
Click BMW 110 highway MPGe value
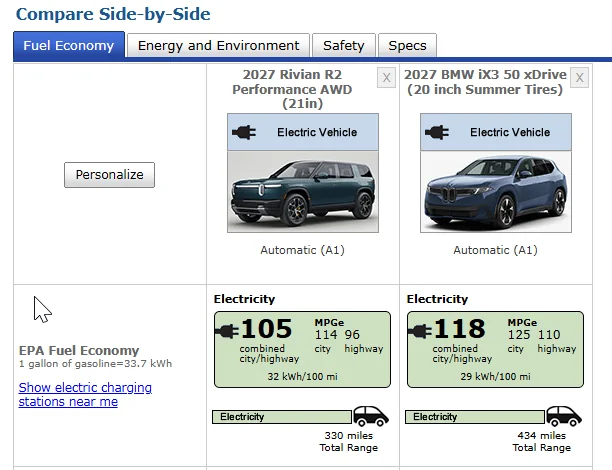coord(549,335)
